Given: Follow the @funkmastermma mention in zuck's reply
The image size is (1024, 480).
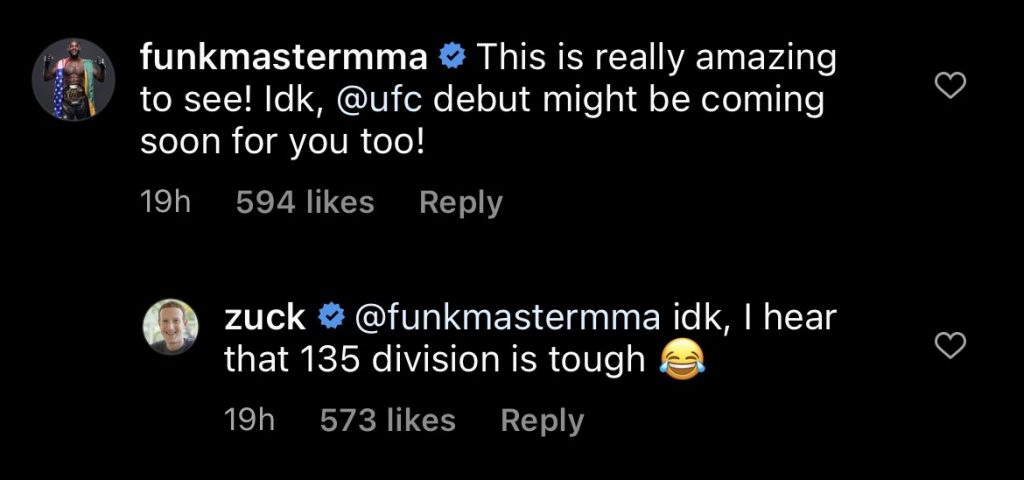Looking at the screenshot, I should 503,318.
